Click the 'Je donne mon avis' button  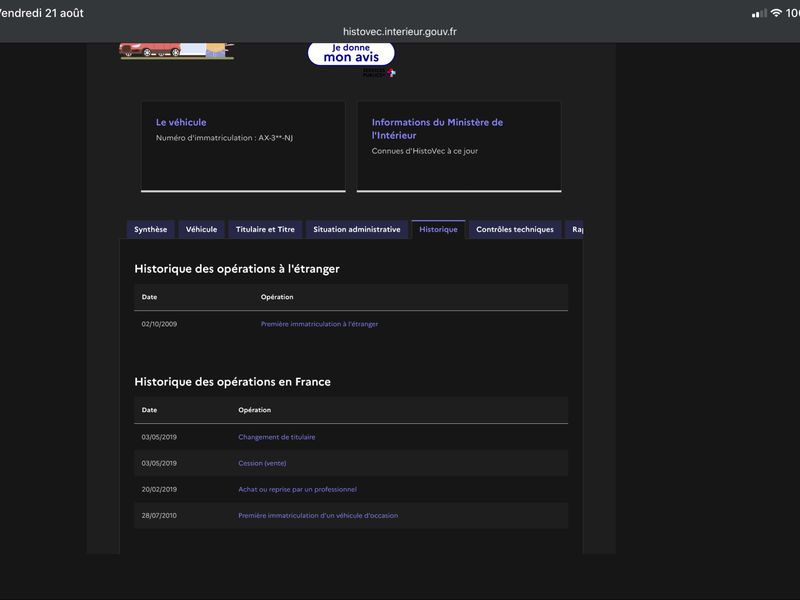click(x=351, y=53)
